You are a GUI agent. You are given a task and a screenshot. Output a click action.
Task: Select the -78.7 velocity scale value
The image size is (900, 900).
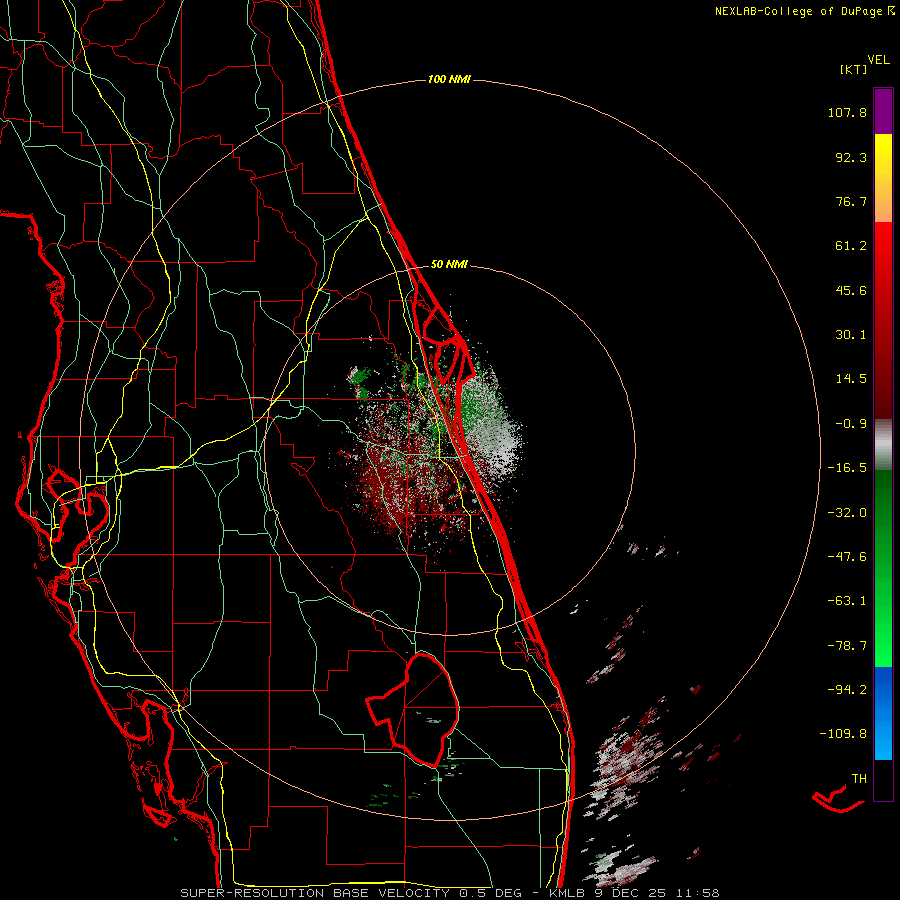pos(847,646)
